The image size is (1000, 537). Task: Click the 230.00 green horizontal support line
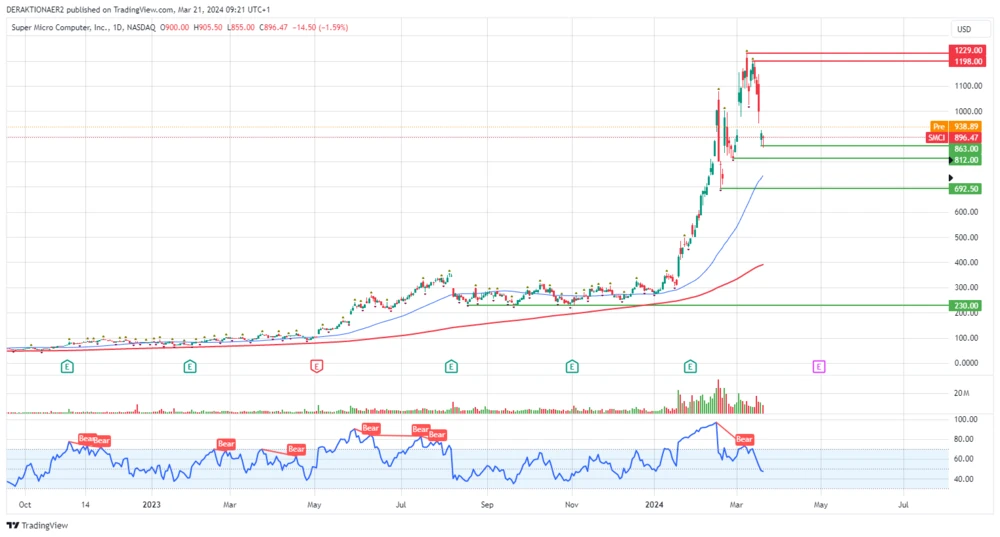pyautogui.click(x=708, y=305)
